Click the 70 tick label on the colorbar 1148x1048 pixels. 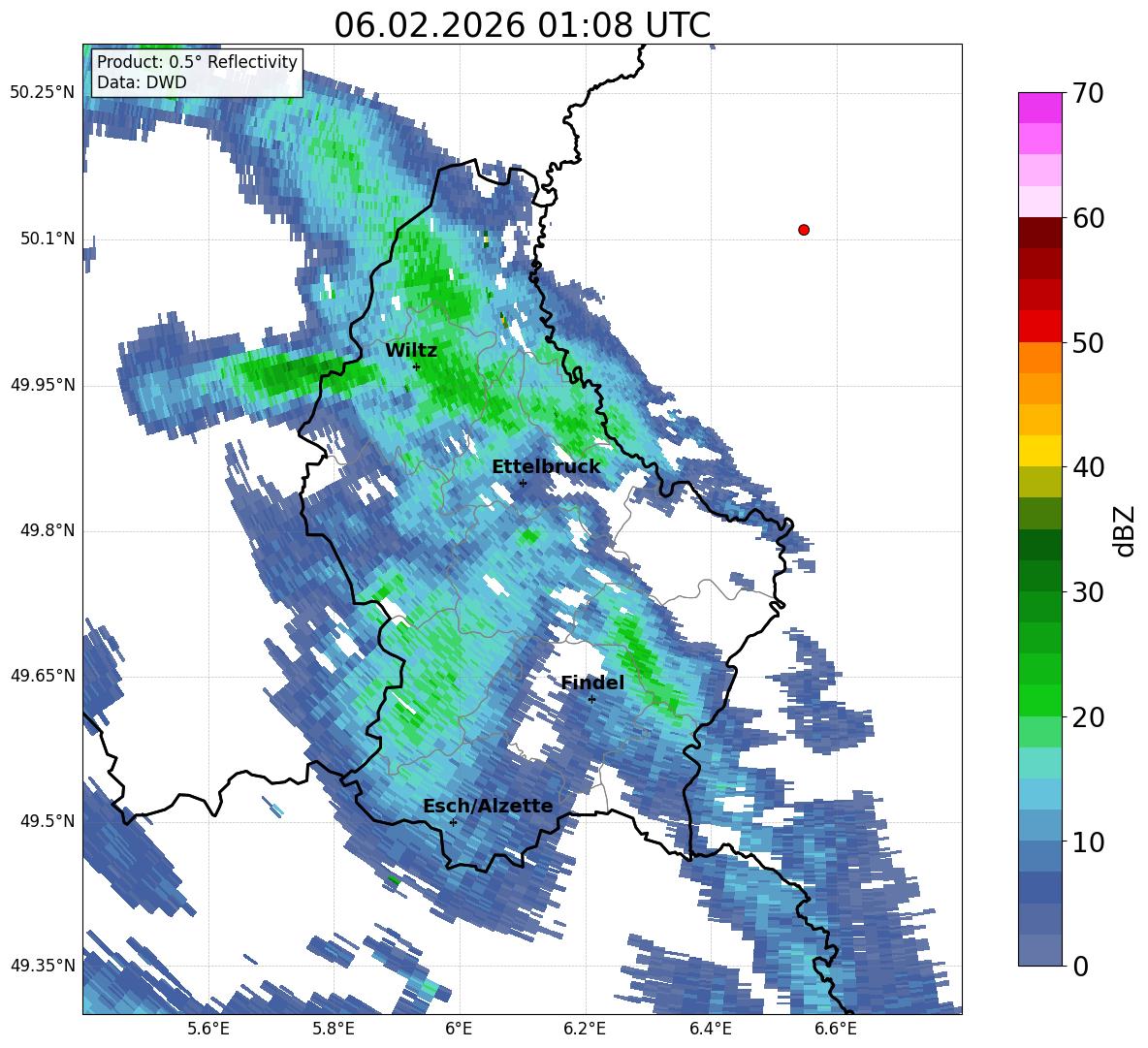click(x=1087, y=94)
